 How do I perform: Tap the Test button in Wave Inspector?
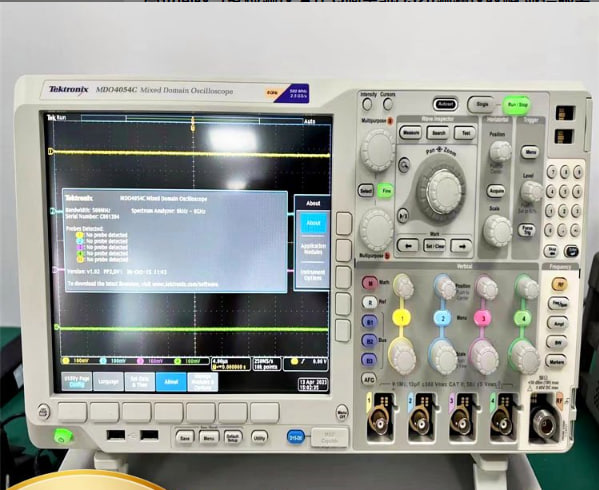coord(465,133)
